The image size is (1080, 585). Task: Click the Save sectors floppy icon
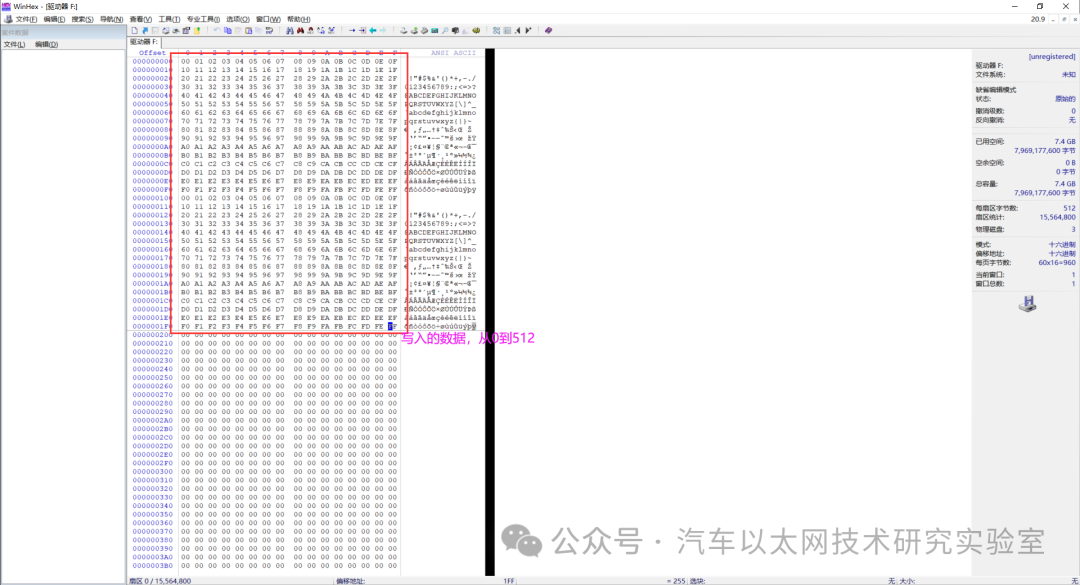click(155, 30)
